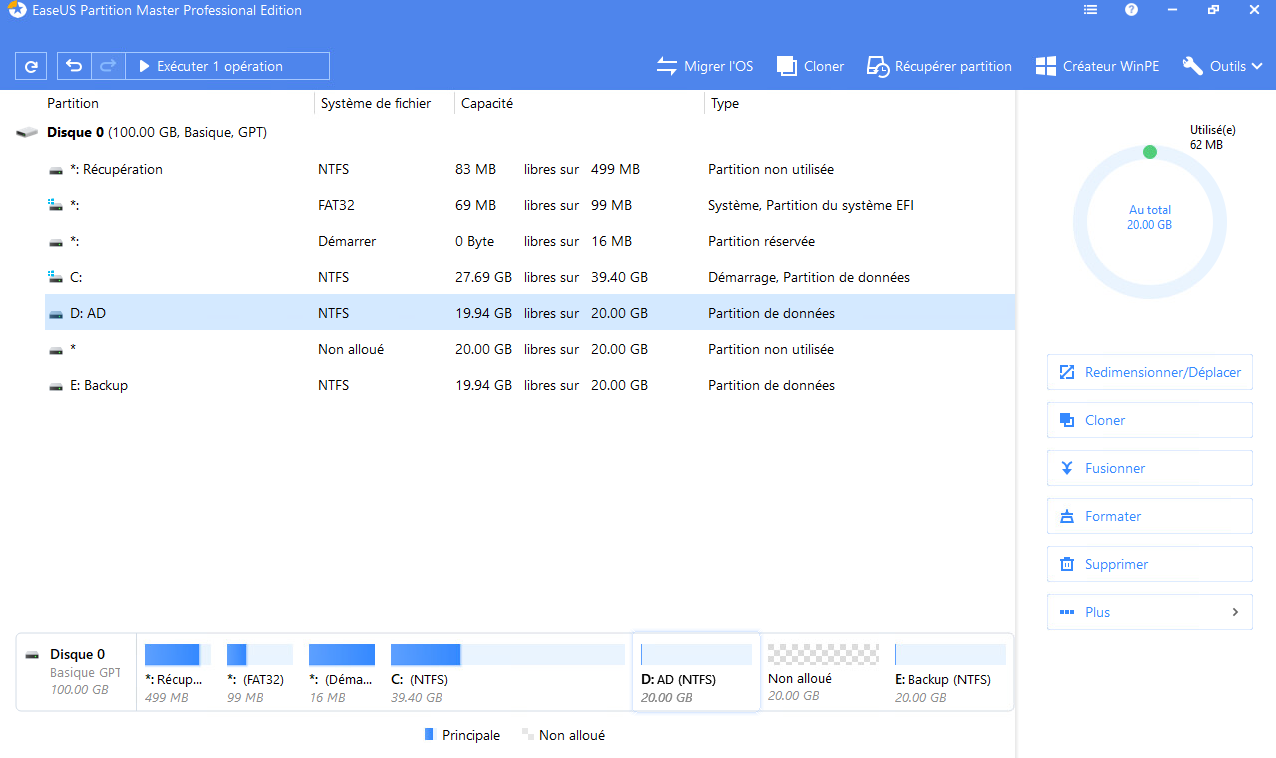Select the FAT32 EFI system partition row
Viewport: 1276px width, 758px height.
[530, 205]
